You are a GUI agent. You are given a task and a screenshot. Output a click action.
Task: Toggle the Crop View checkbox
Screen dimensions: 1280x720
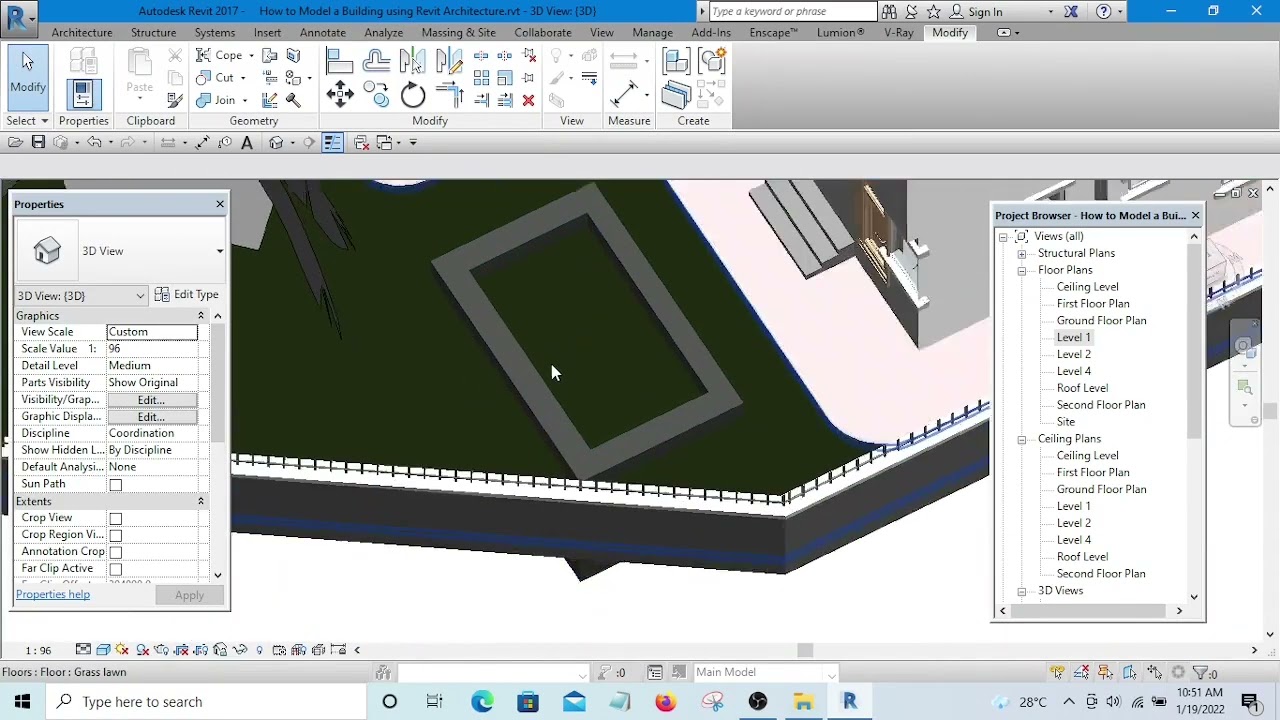pyautogui.click(x=116, y=519)
